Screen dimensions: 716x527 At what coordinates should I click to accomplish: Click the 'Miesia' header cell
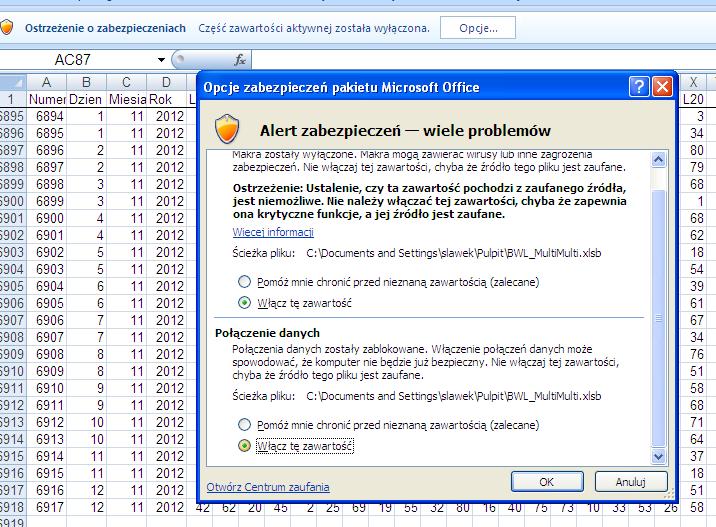point(126,99)
